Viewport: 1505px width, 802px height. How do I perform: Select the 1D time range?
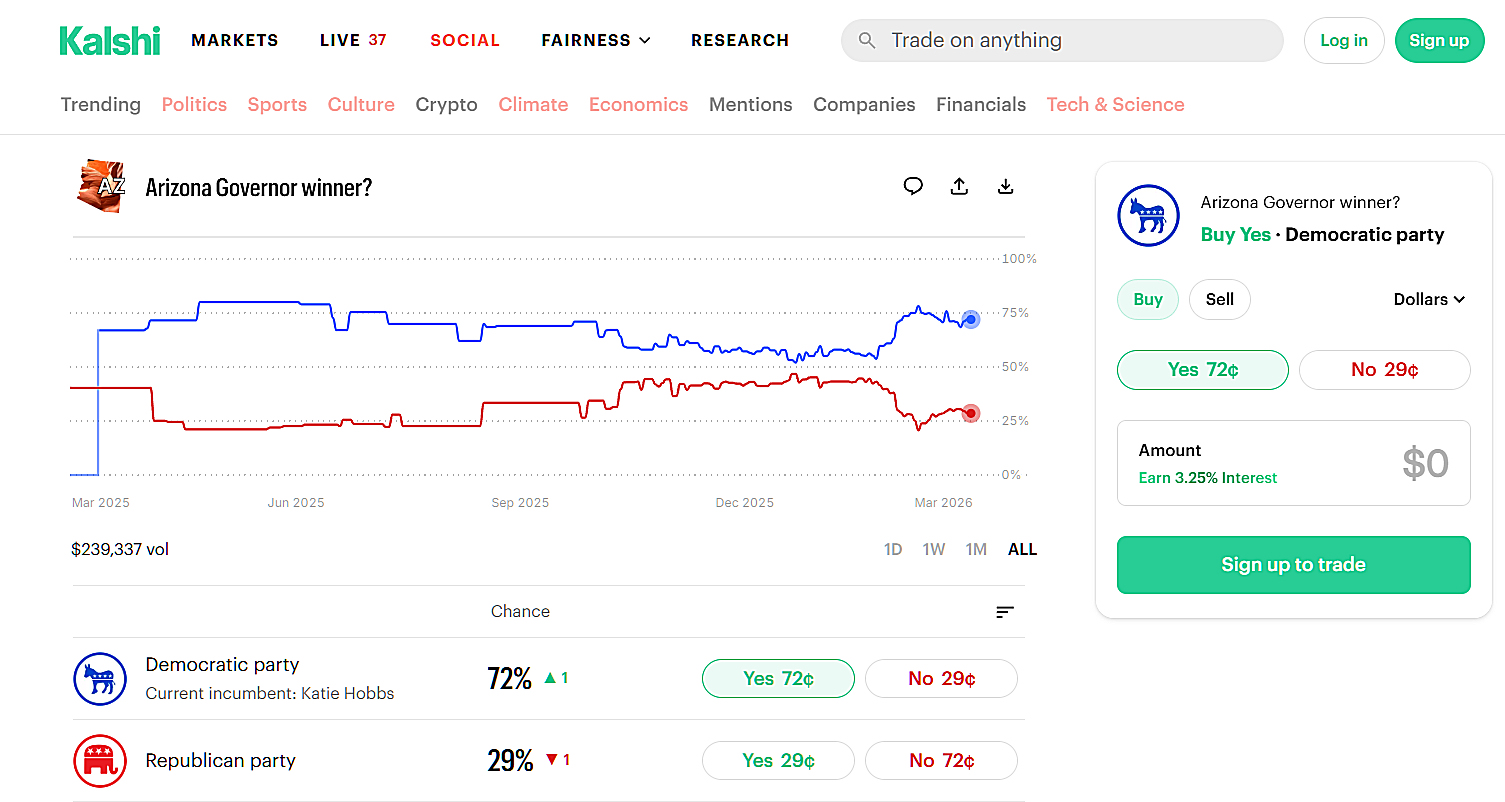point(892,549)
